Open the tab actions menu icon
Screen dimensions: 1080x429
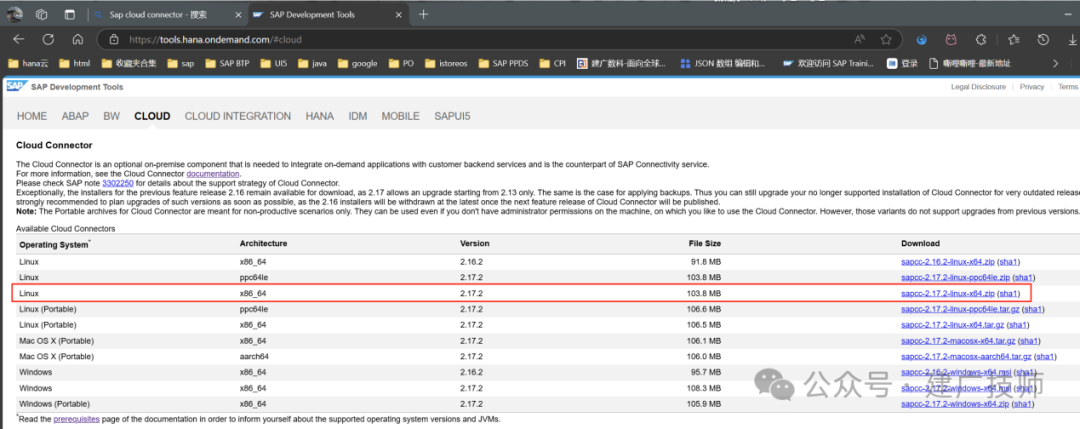point(70,14)
